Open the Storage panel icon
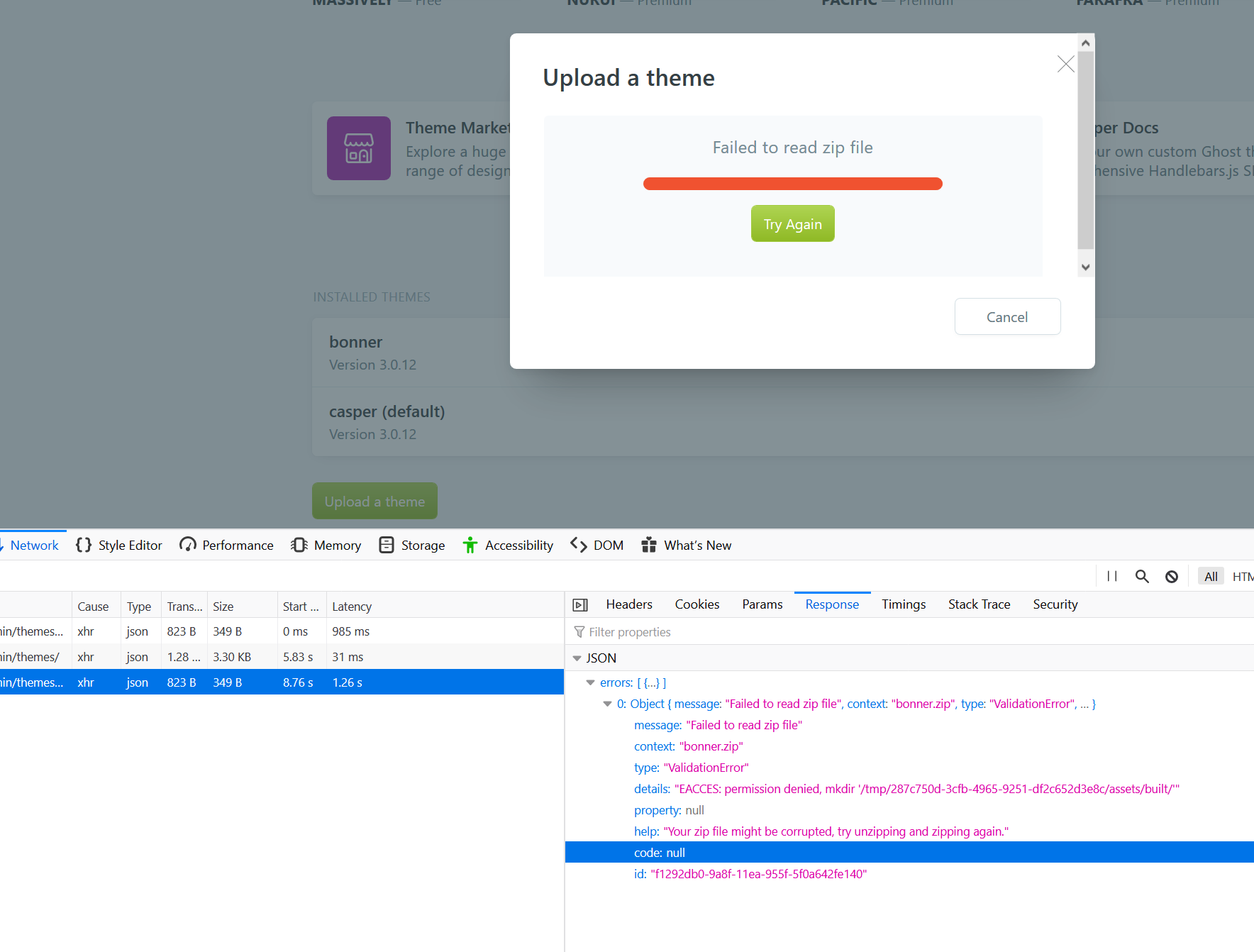1254x952 pixels. [387, 545]
